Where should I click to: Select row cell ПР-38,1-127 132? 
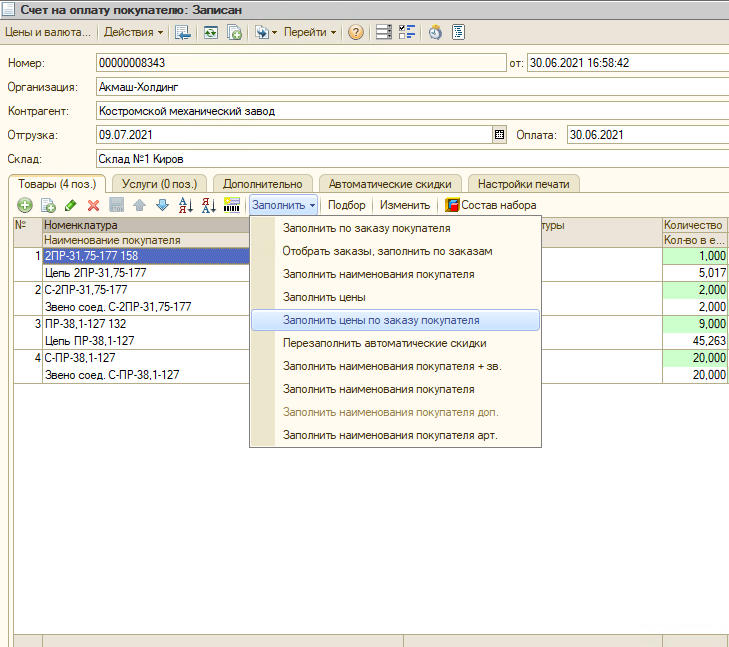tap(146, 324)
